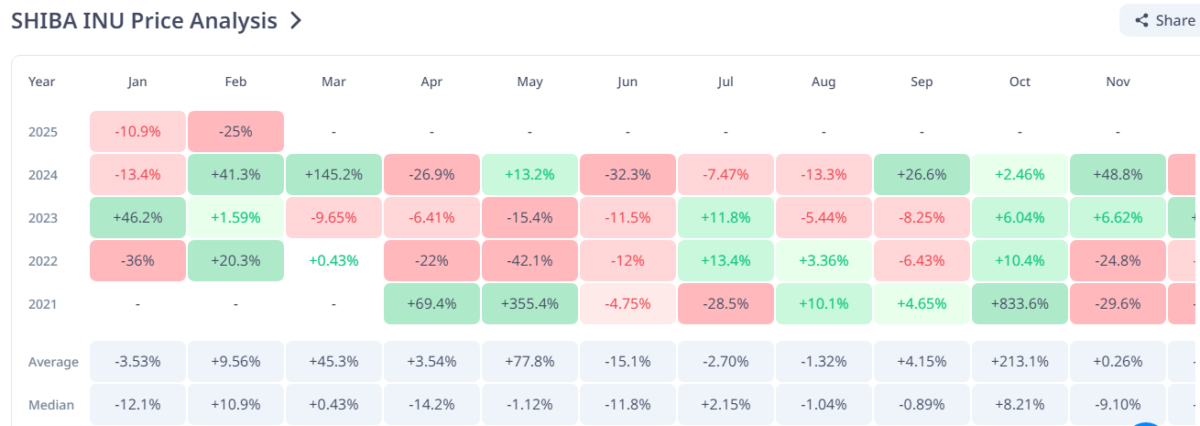Click the May column header
This screenshot has width=1200, height=426.
530,82
